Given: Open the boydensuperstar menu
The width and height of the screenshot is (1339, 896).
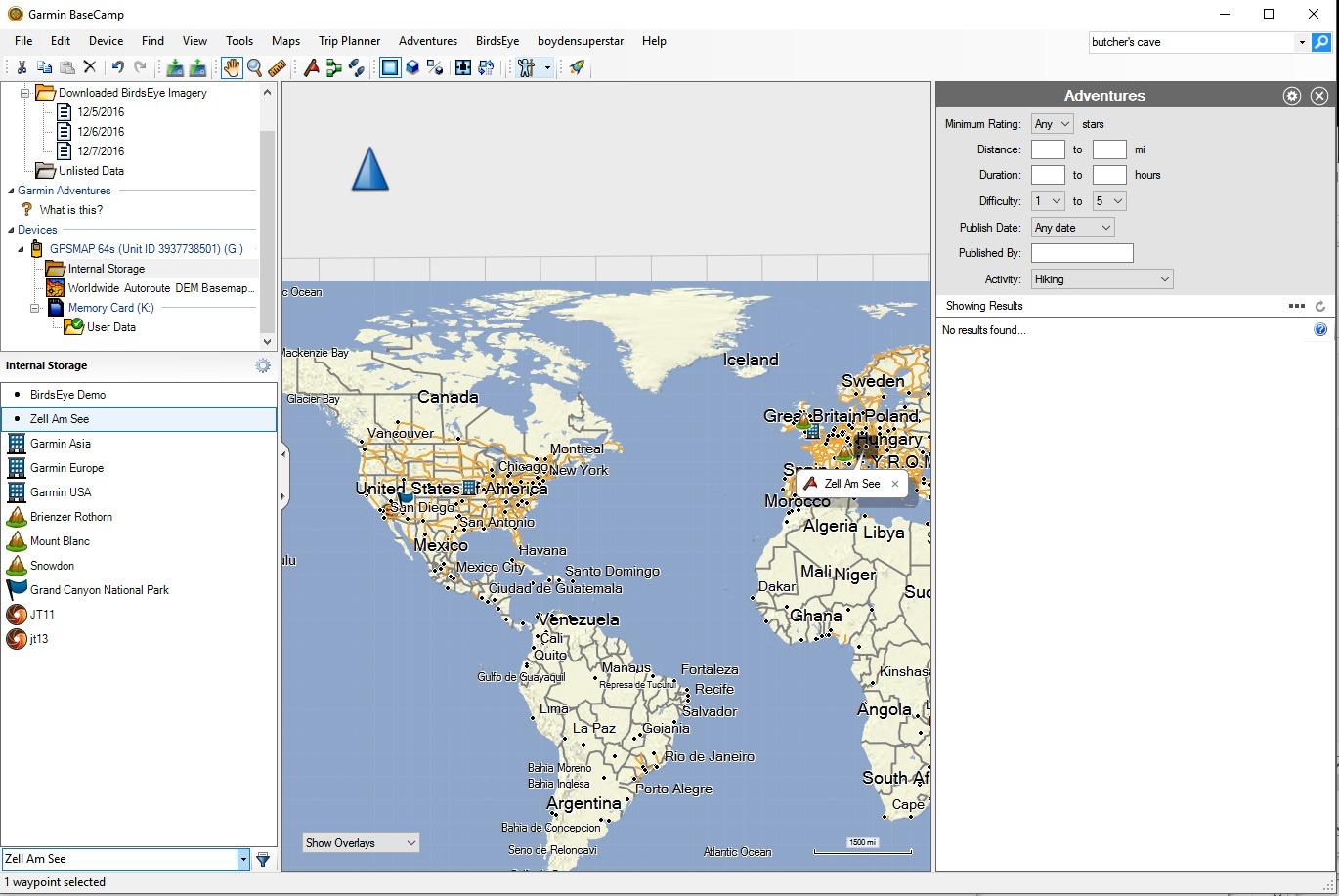Looking at the screenshot, I should 581,41.
